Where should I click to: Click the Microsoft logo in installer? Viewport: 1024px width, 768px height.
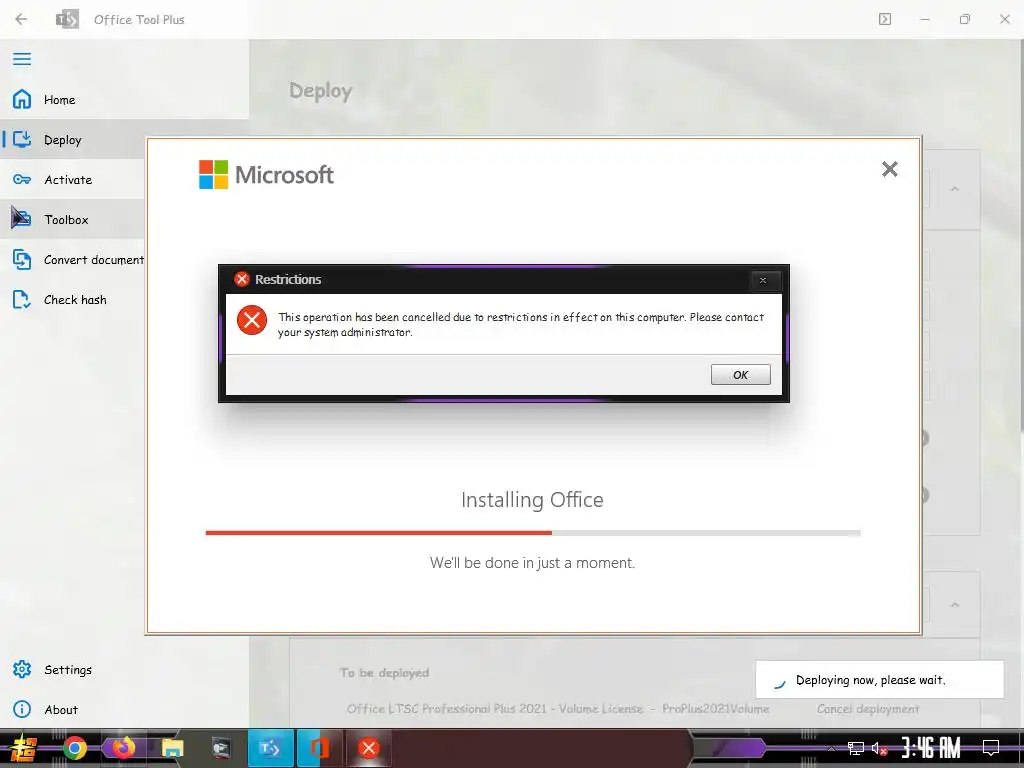tap(266, 174)
